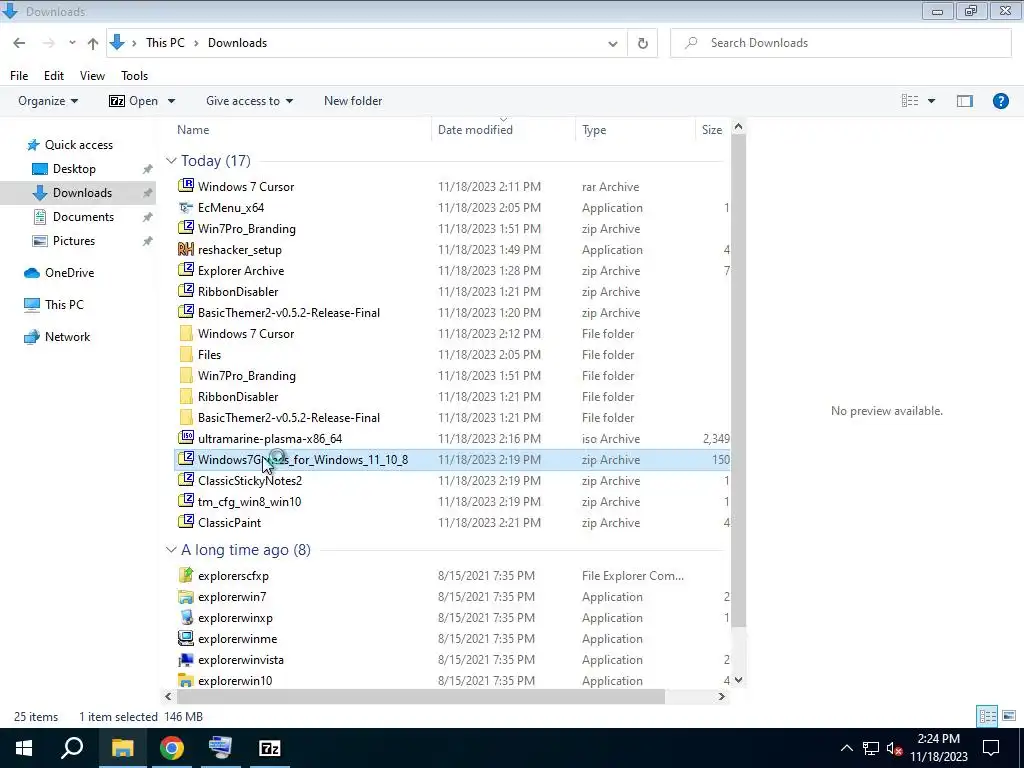
Task: Select This PC in navigation pane
Action: pyautogui.click(x=64, y=304)
